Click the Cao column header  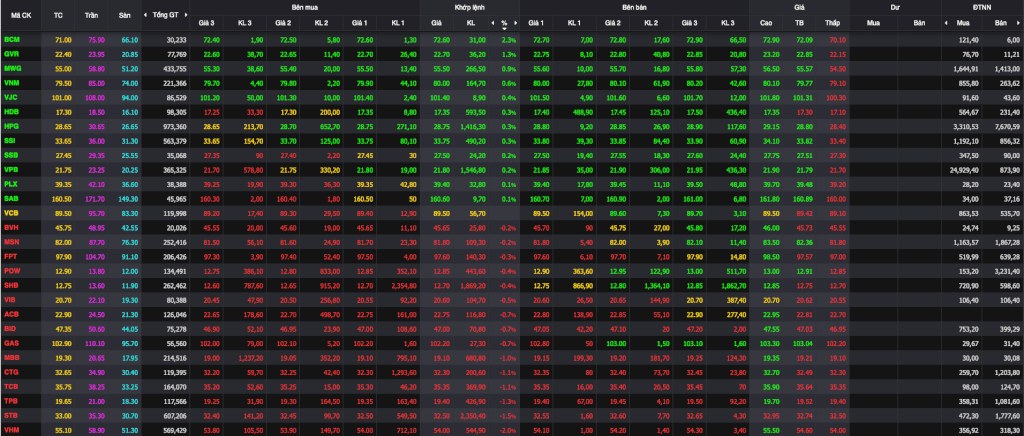(766, 23)
